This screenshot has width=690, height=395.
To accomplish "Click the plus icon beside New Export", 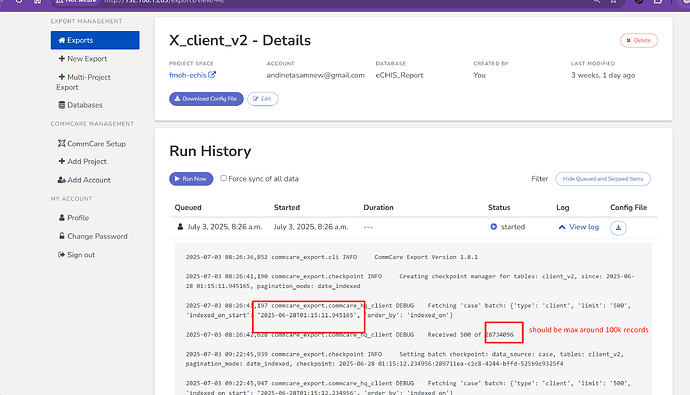I will 62,59.
